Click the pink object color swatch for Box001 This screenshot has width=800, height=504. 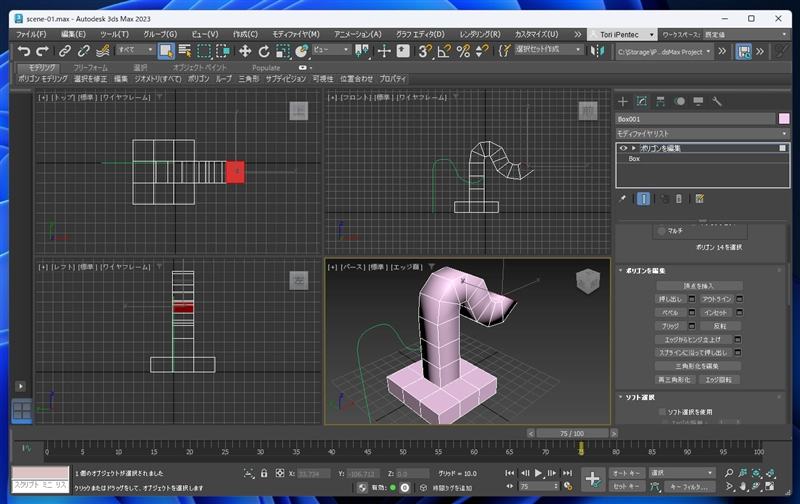tap(784, 119)
